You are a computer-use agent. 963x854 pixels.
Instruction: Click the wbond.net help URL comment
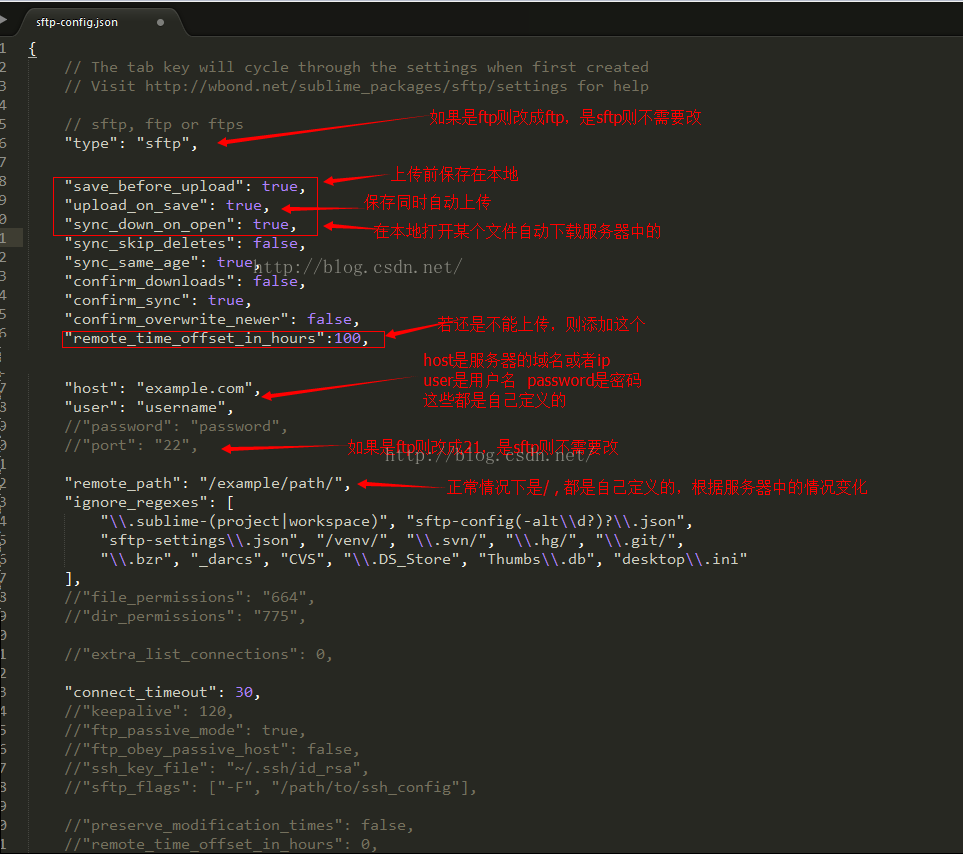coord(356,86)
